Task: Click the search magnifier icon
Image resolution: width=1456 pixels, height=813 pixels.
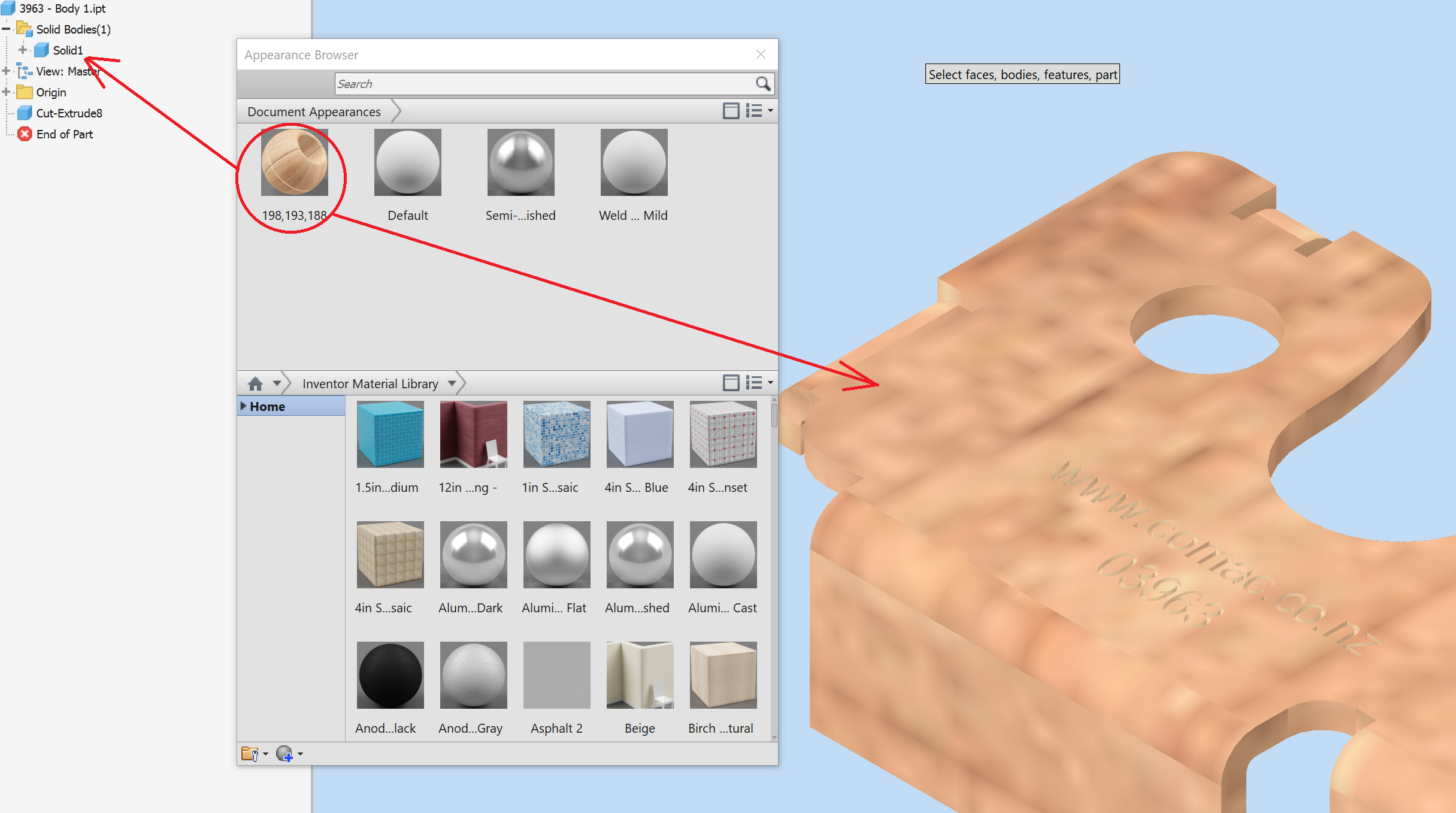Action: 763,84
